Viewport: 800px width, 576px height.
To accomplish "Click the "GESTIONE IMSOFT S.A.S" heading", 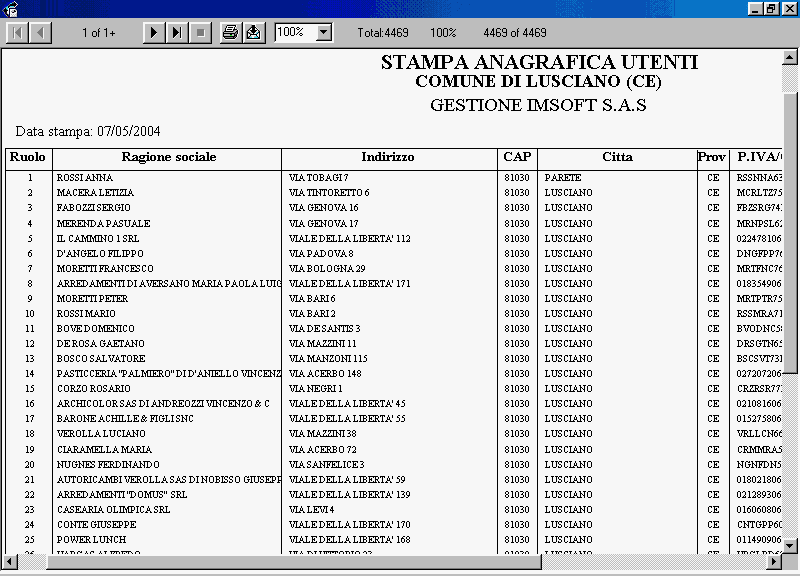I will (x=538, y=105).
